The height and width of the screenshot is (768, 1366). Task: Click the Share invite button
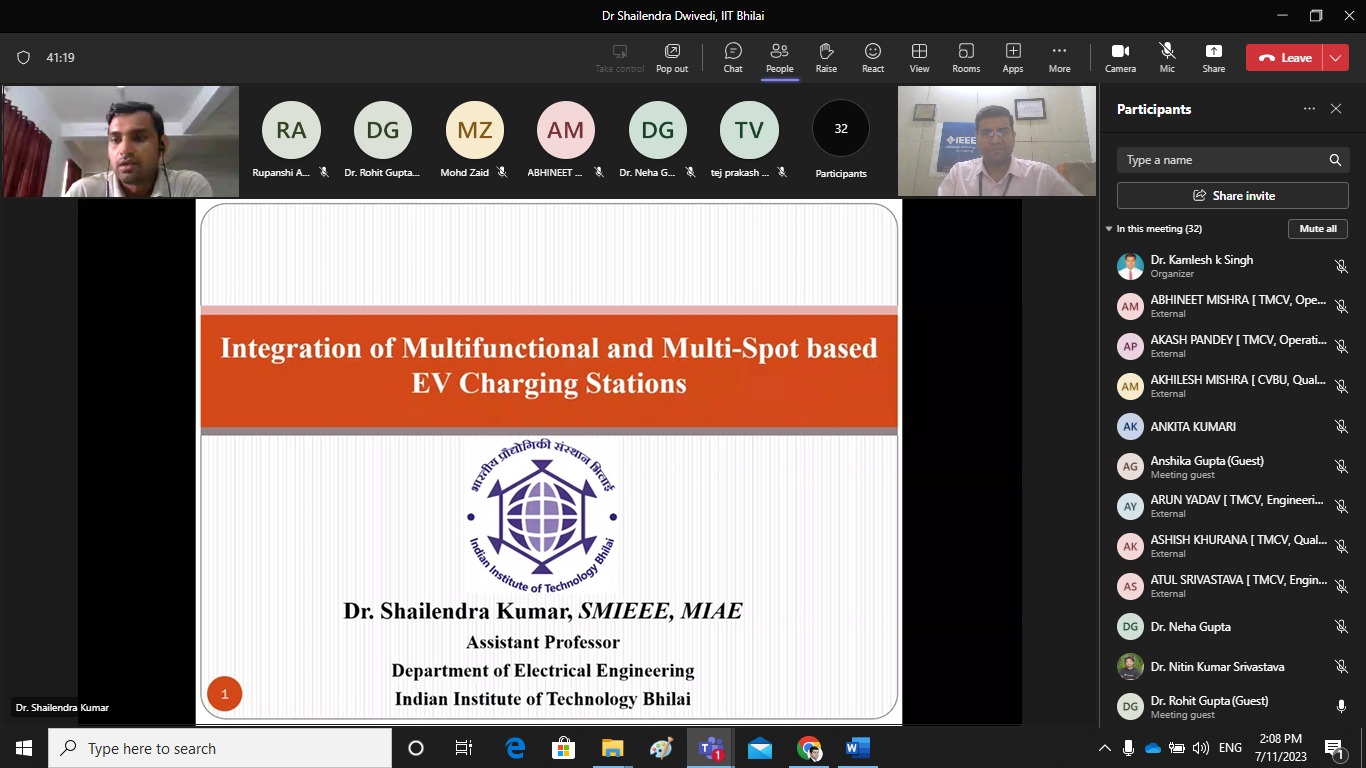(1232, 196)
